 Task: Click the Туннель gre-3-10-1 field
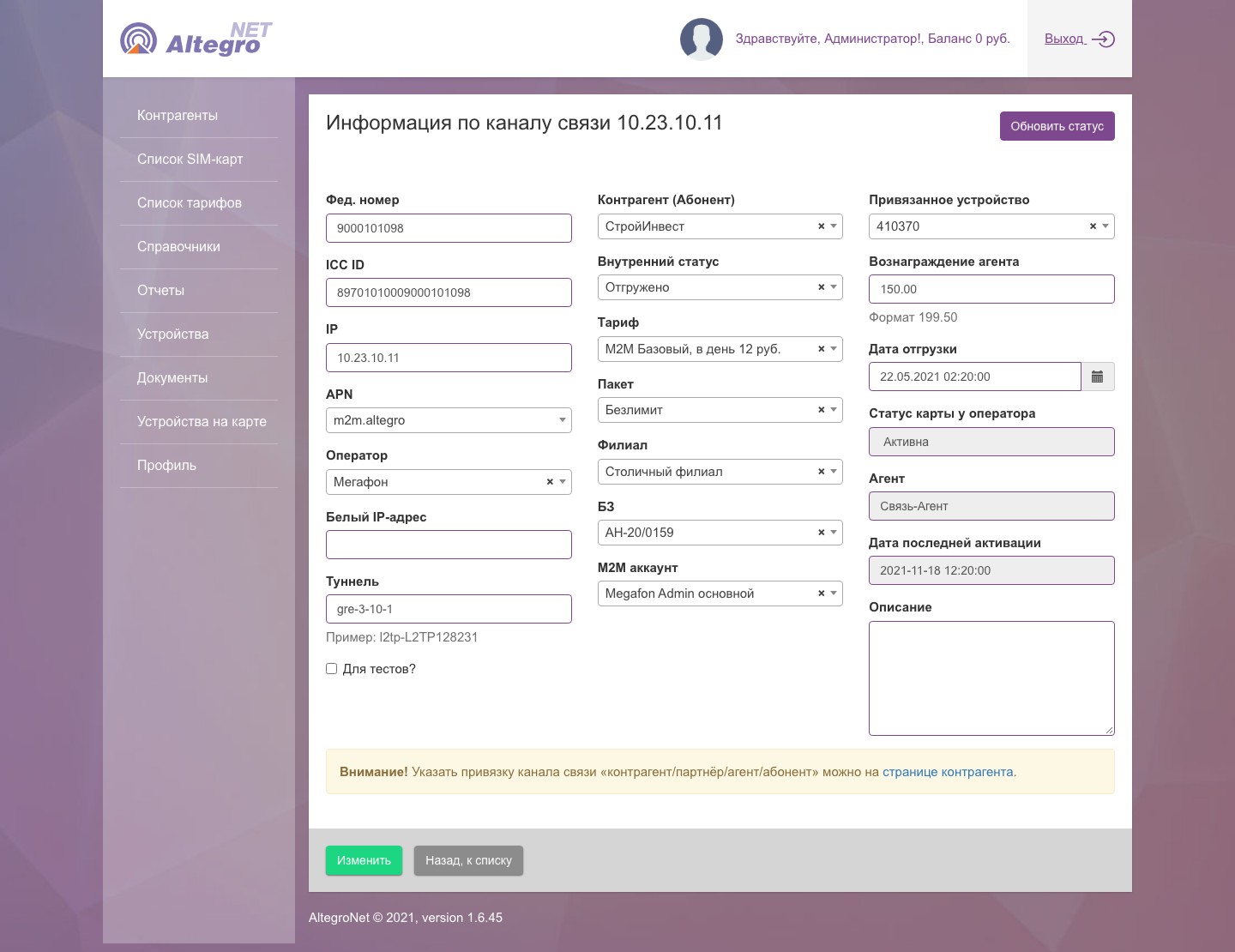449,609
